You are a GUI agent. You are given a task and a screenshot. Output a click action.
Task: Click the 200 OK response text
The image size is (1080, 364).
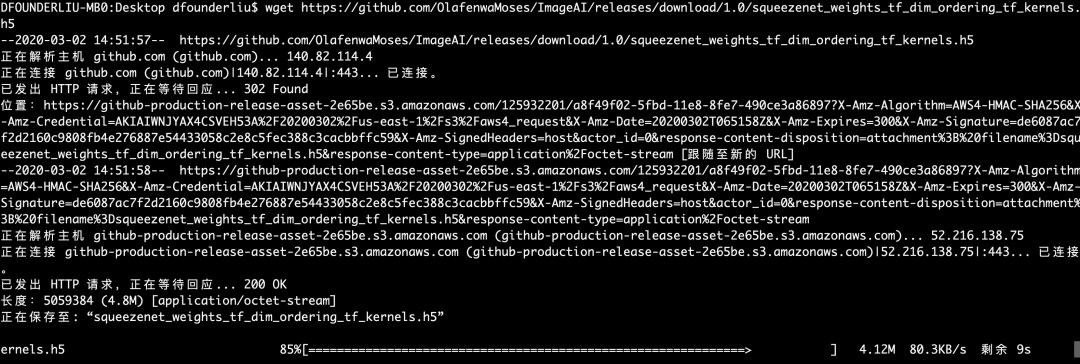tap(265, 284)
